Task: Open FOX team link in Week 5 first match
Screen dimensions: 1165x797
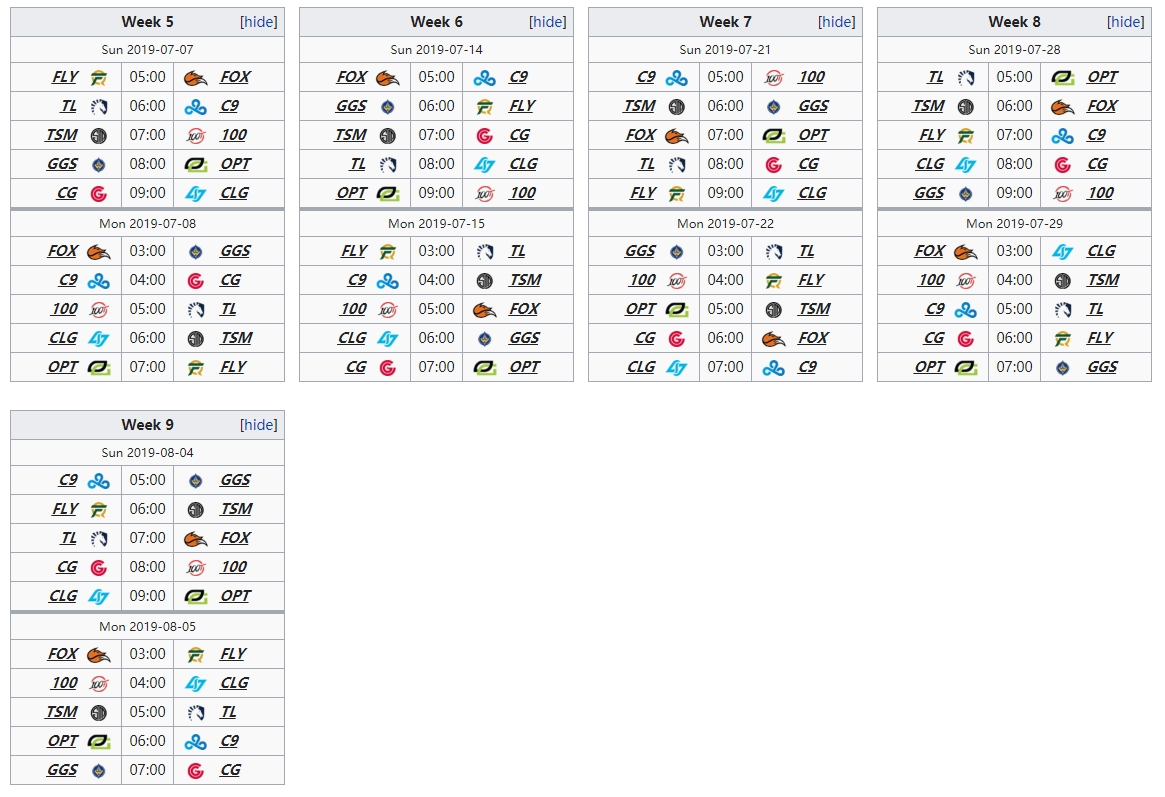Action: (236, 77)
